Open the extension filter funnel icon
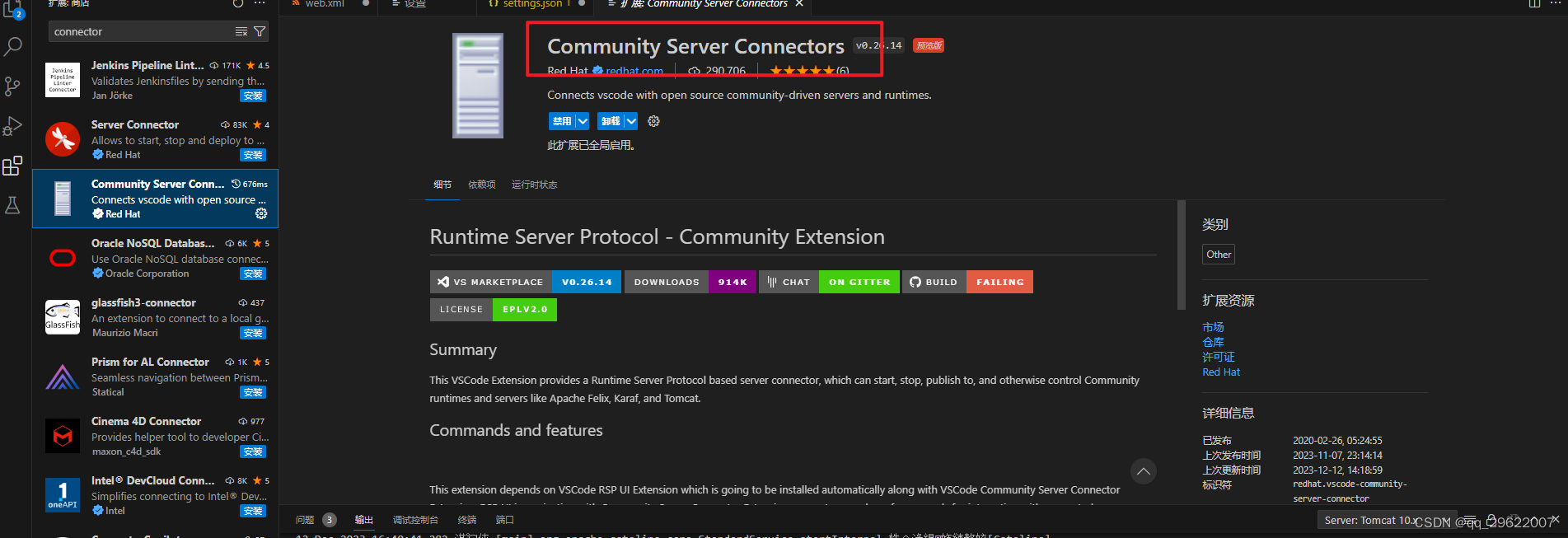This screenshot has width=1568, height=538. coord(260,31)
